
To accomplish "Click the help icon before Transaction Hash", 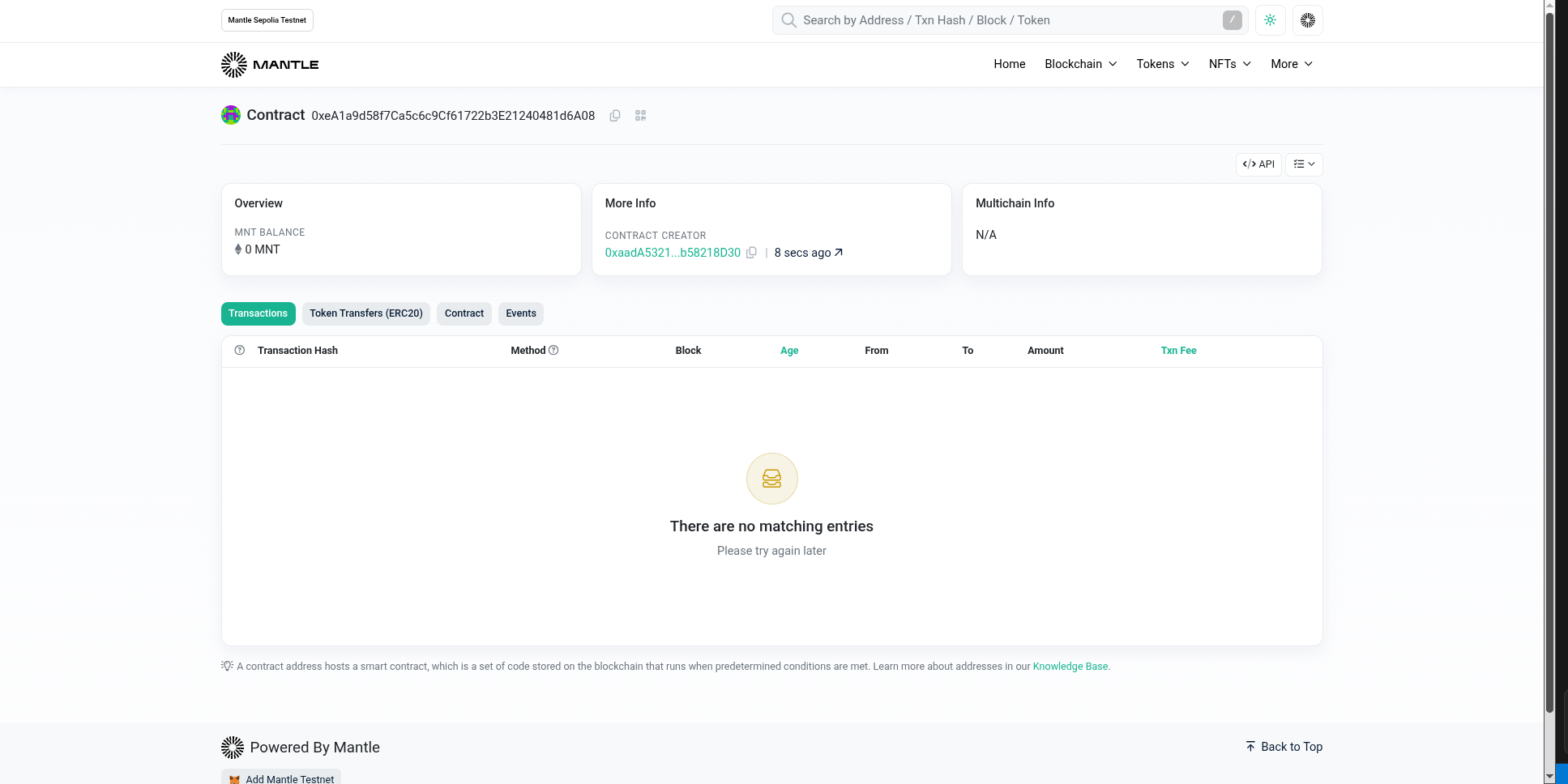I will coord(240,351).
